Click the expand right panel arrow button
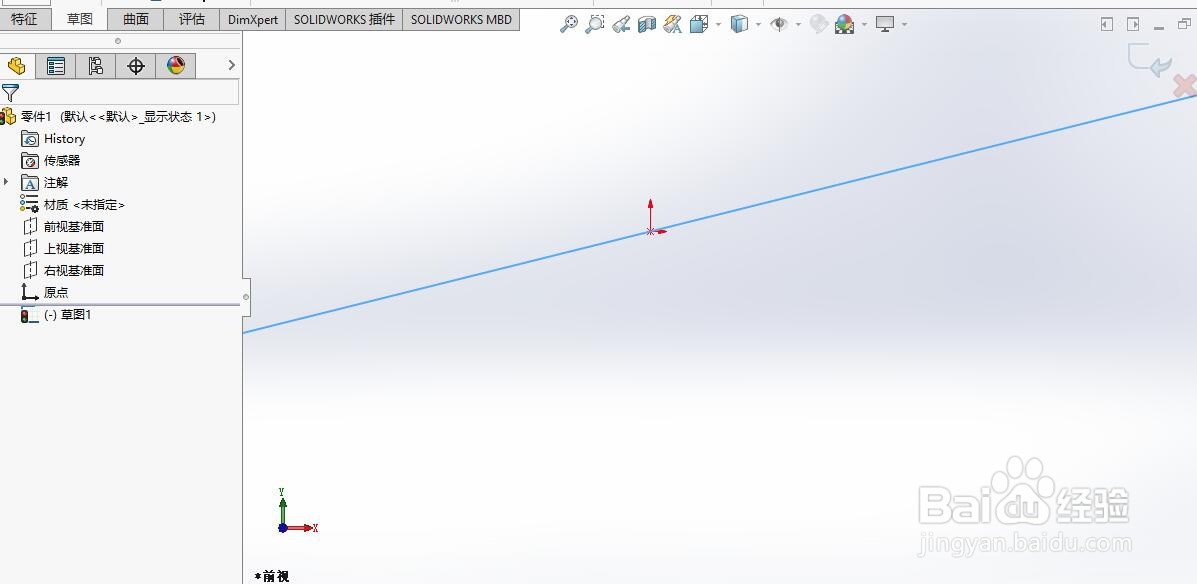Image resolution: width=1197 pixels, height=584 pixels. pos(1133,24)
